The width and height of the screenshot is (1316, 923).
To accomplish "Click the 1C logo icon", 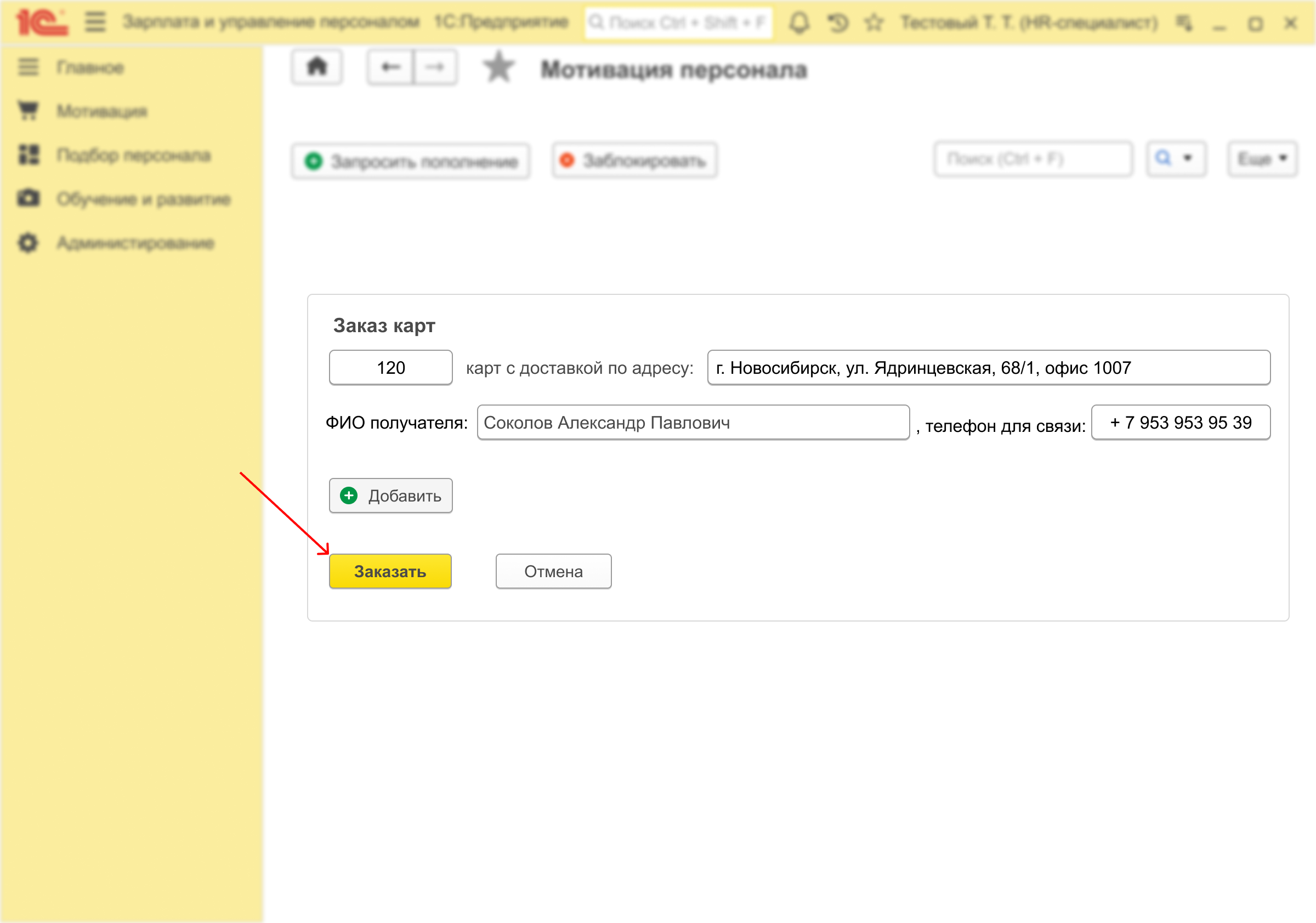I will coord(41,22).
